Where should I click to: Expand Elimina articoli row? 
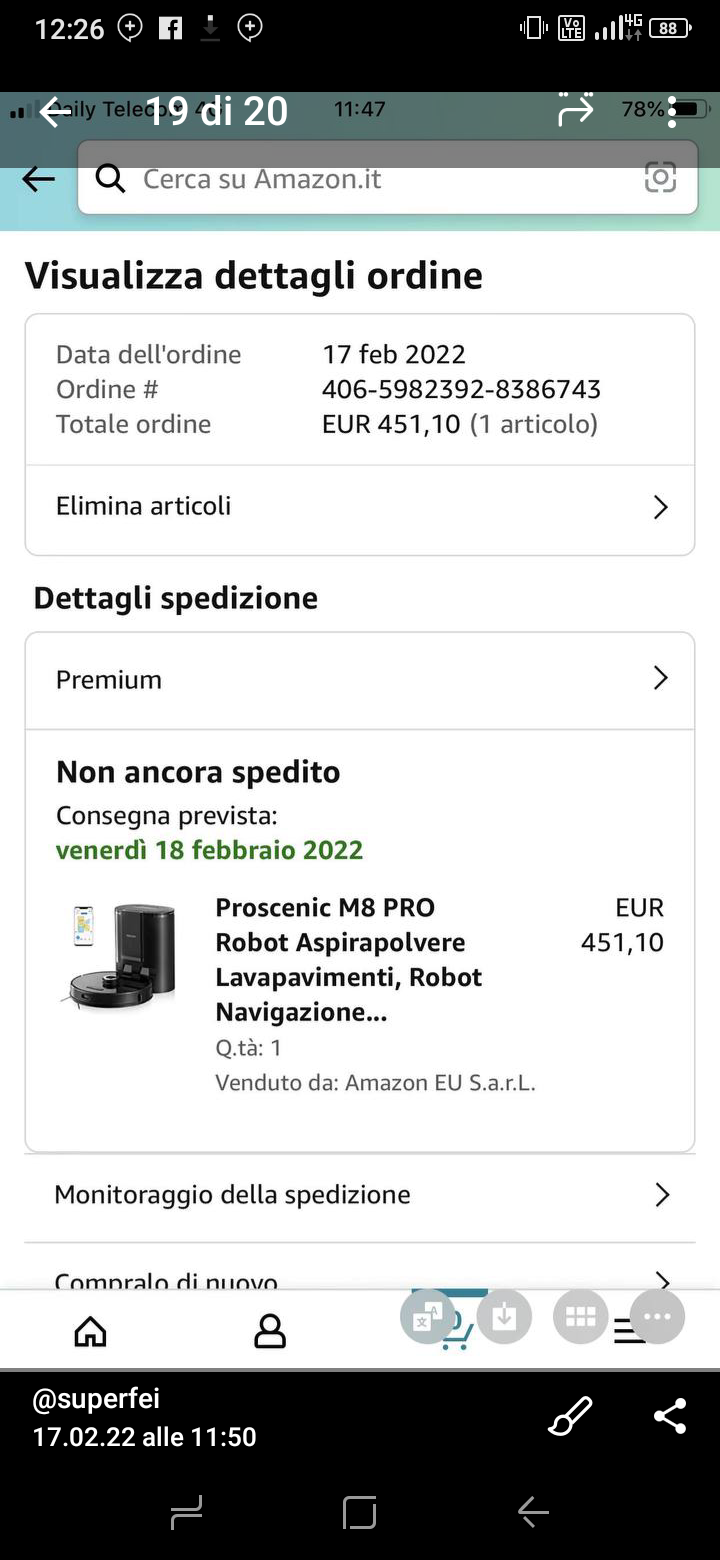[360, 507]
